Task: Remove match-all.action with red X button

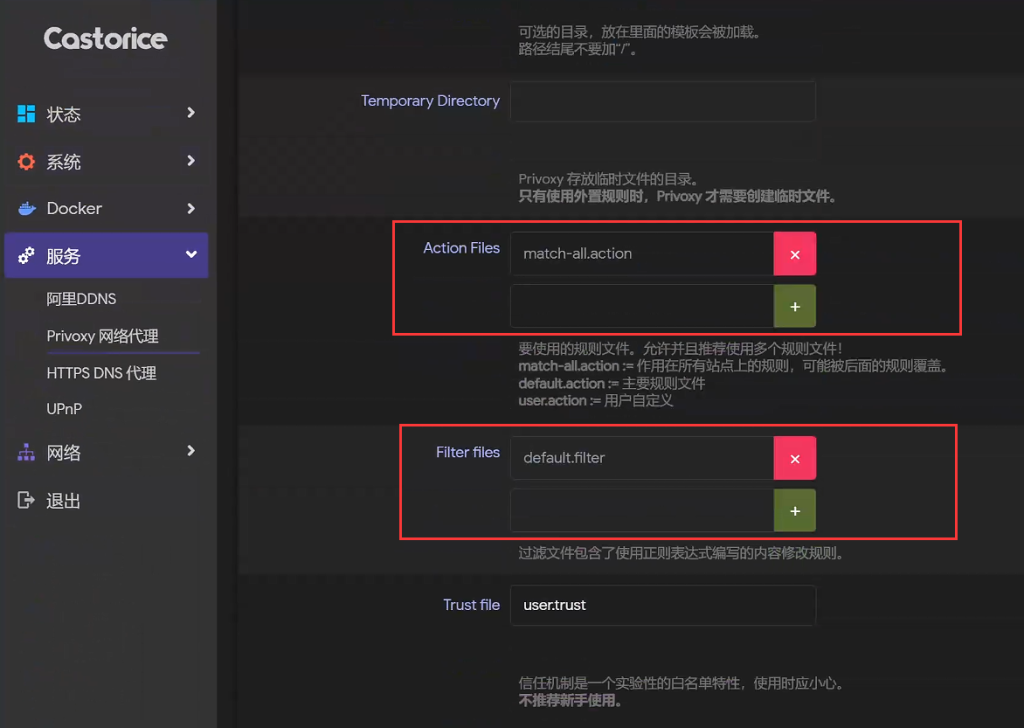Action: (795, 254)
